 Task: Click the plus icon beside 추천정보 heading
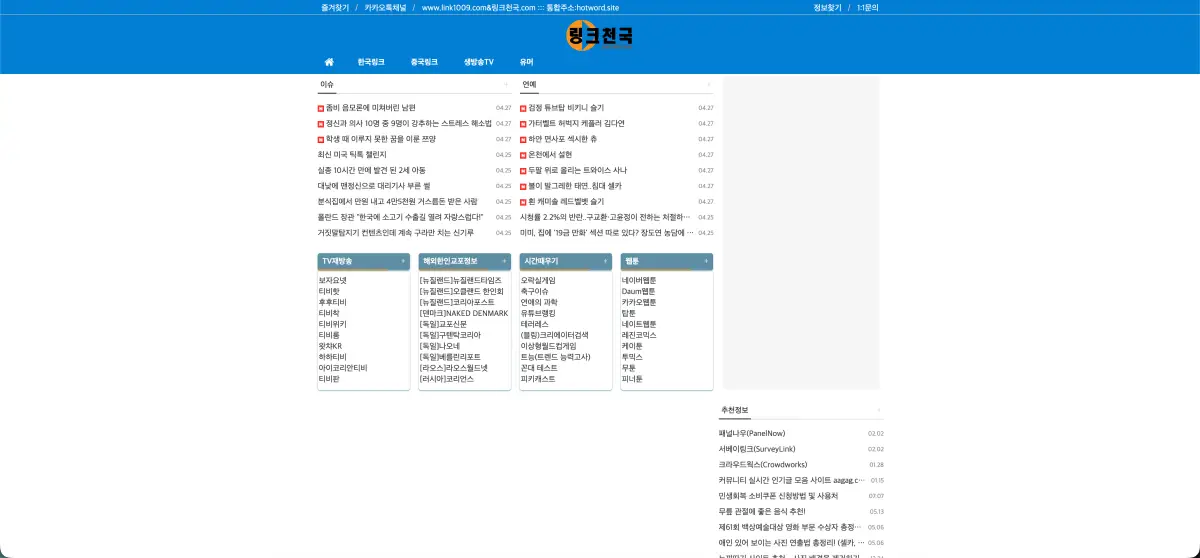coord(879,410)
